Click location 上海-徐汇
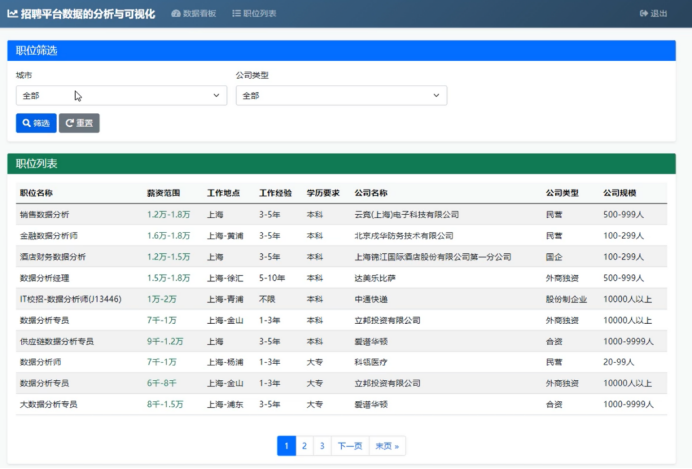 (225, 278)
